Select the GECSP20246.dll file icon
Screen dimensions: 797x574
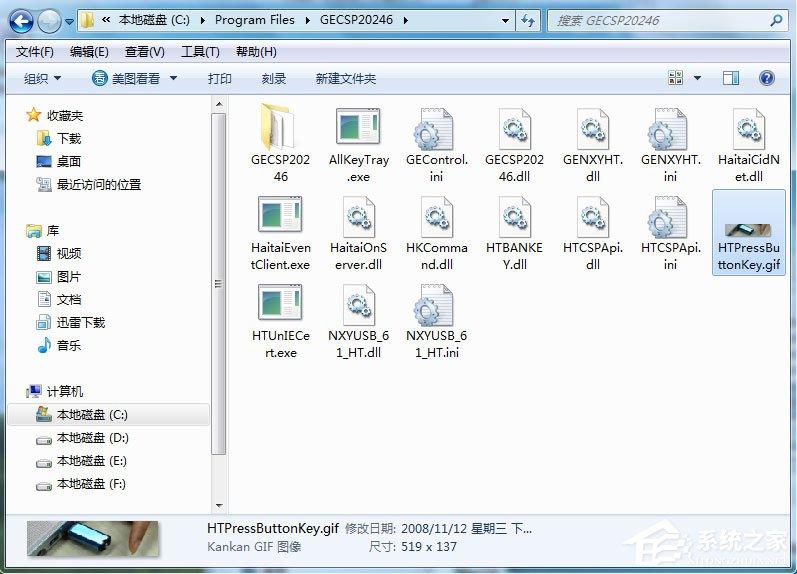[514, 128]
